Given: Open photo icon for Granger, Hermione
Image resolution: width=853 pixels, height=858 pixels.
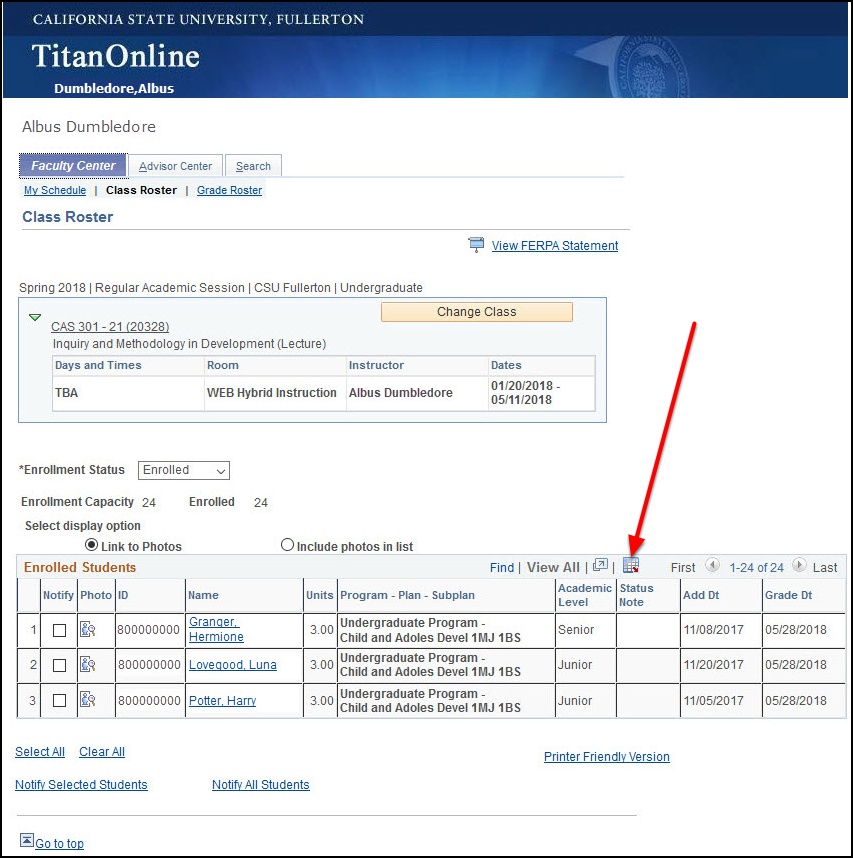Looking at the screenshot, I should 88,629.
